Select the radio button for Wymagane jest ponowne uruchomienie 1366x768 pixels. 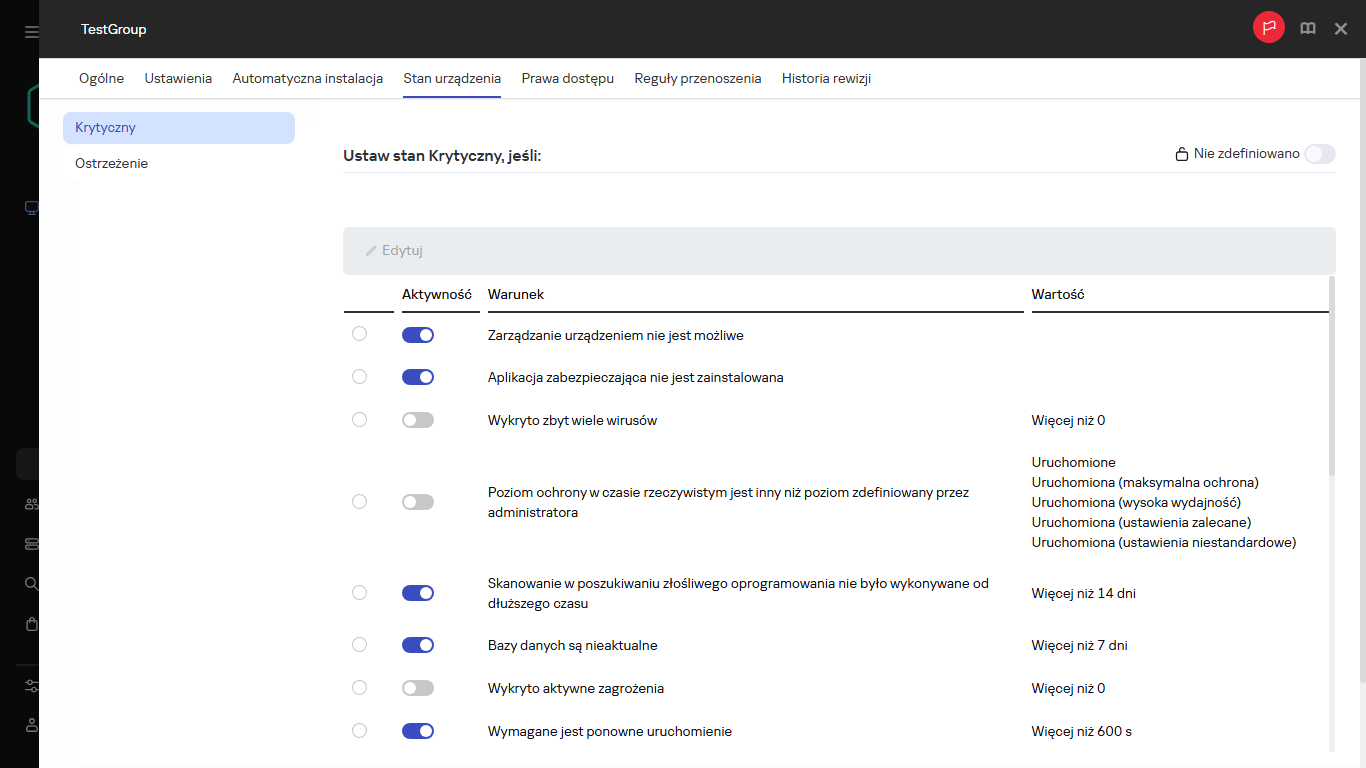coord(360,731)
